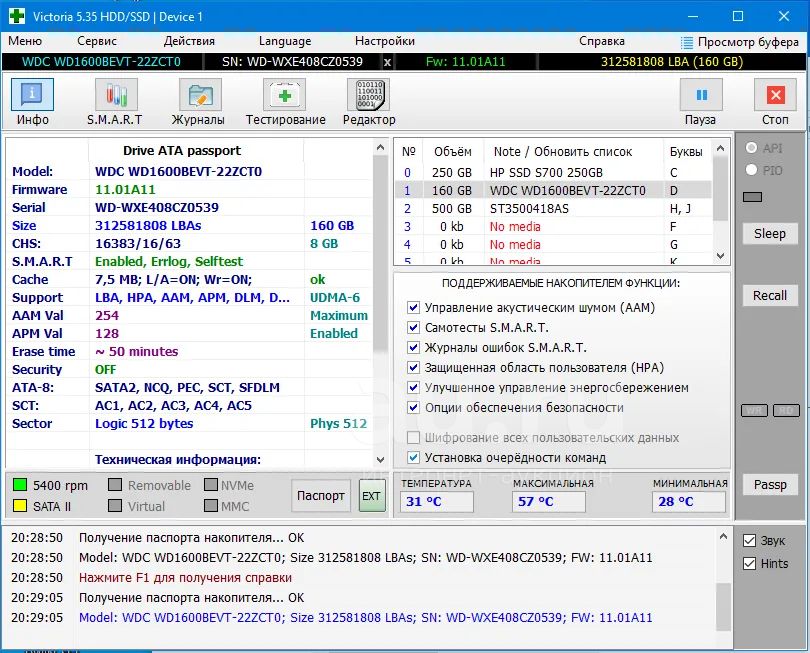Click log line Нажмите F1 для получения справки
This screenshot has width=810, height=653.
point(185,578)
